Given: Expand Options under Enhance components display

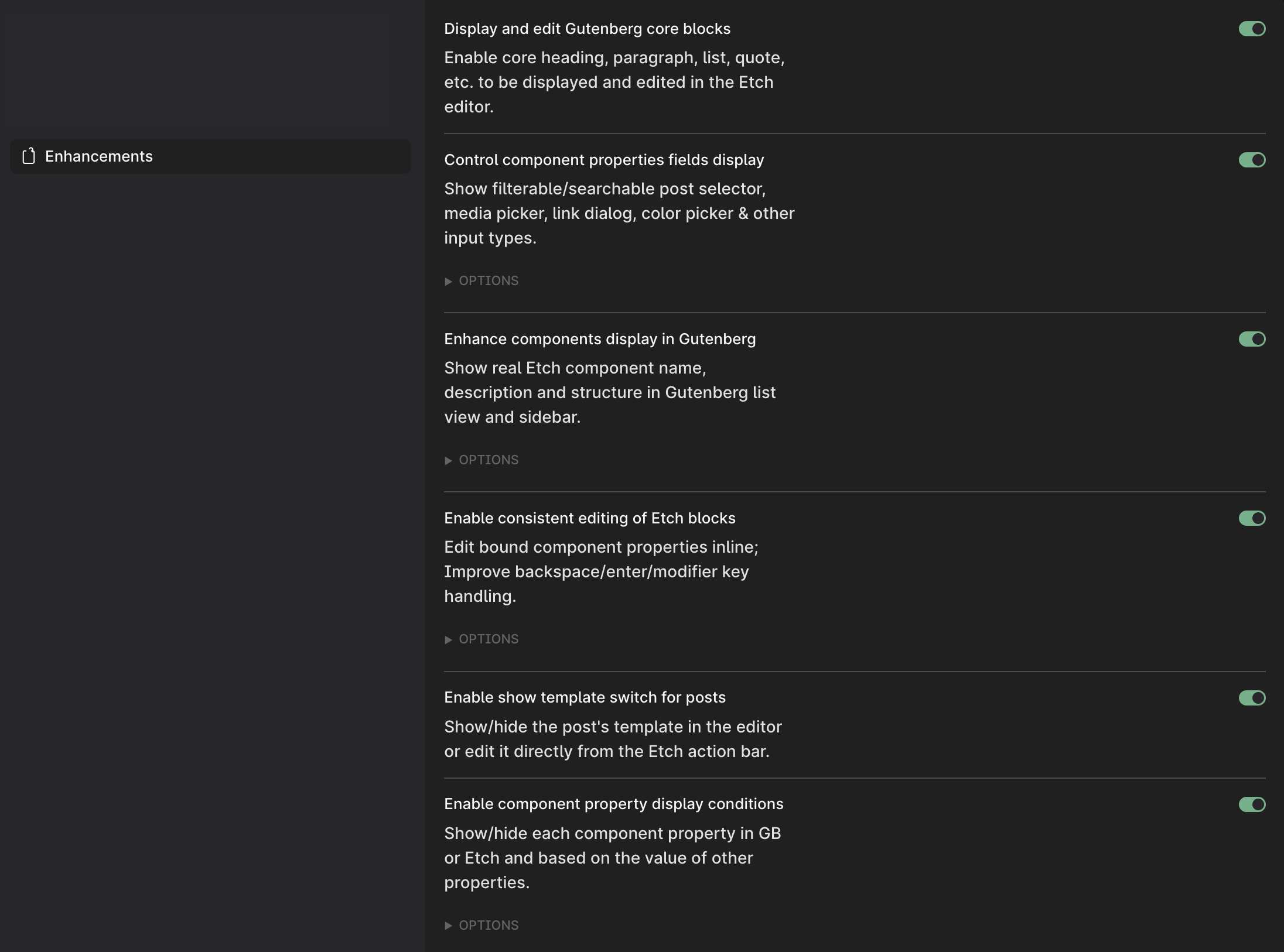Looking at the screenshot, I should (x=481, y=460).
